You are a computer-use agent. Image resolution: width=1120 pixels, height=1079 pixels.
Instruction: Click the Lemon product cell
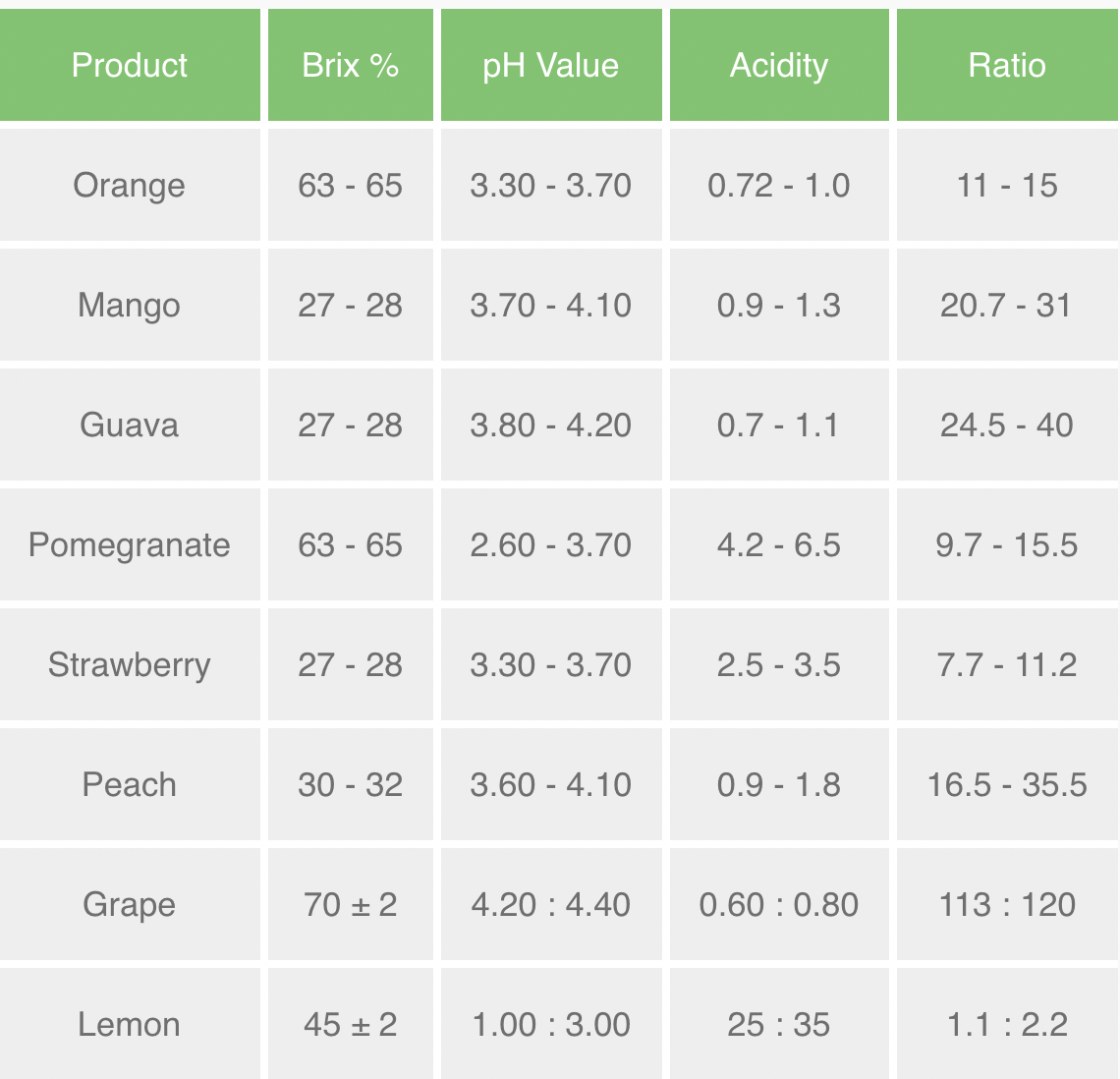pos(130,1024)
